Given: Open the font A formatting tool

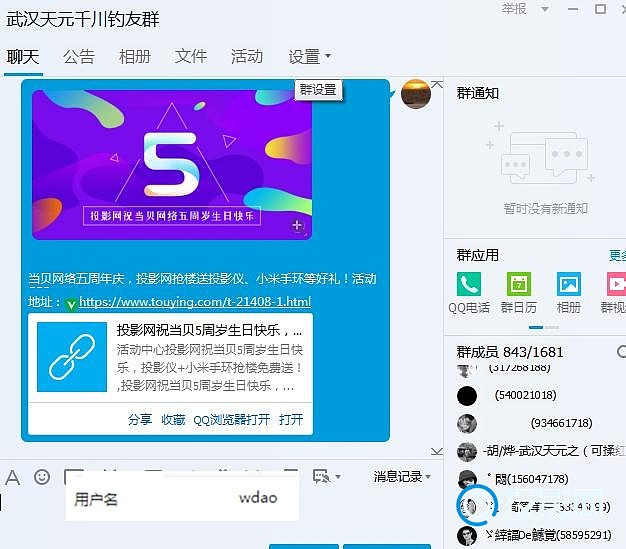Looking at the screenshot, I should click(x=13, y=477).
